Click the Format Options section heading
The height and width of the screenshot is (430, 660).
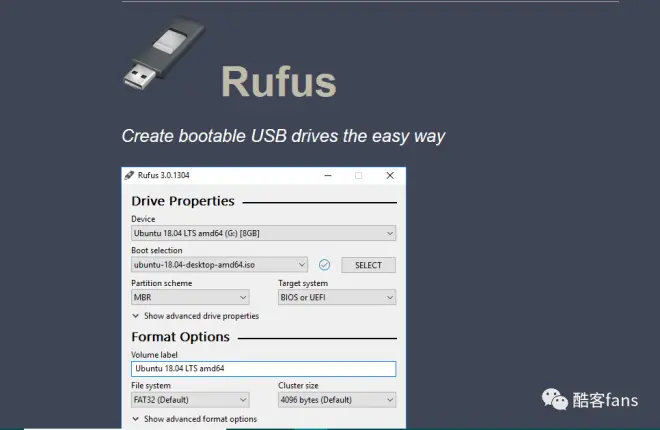[x=181, y=337]
